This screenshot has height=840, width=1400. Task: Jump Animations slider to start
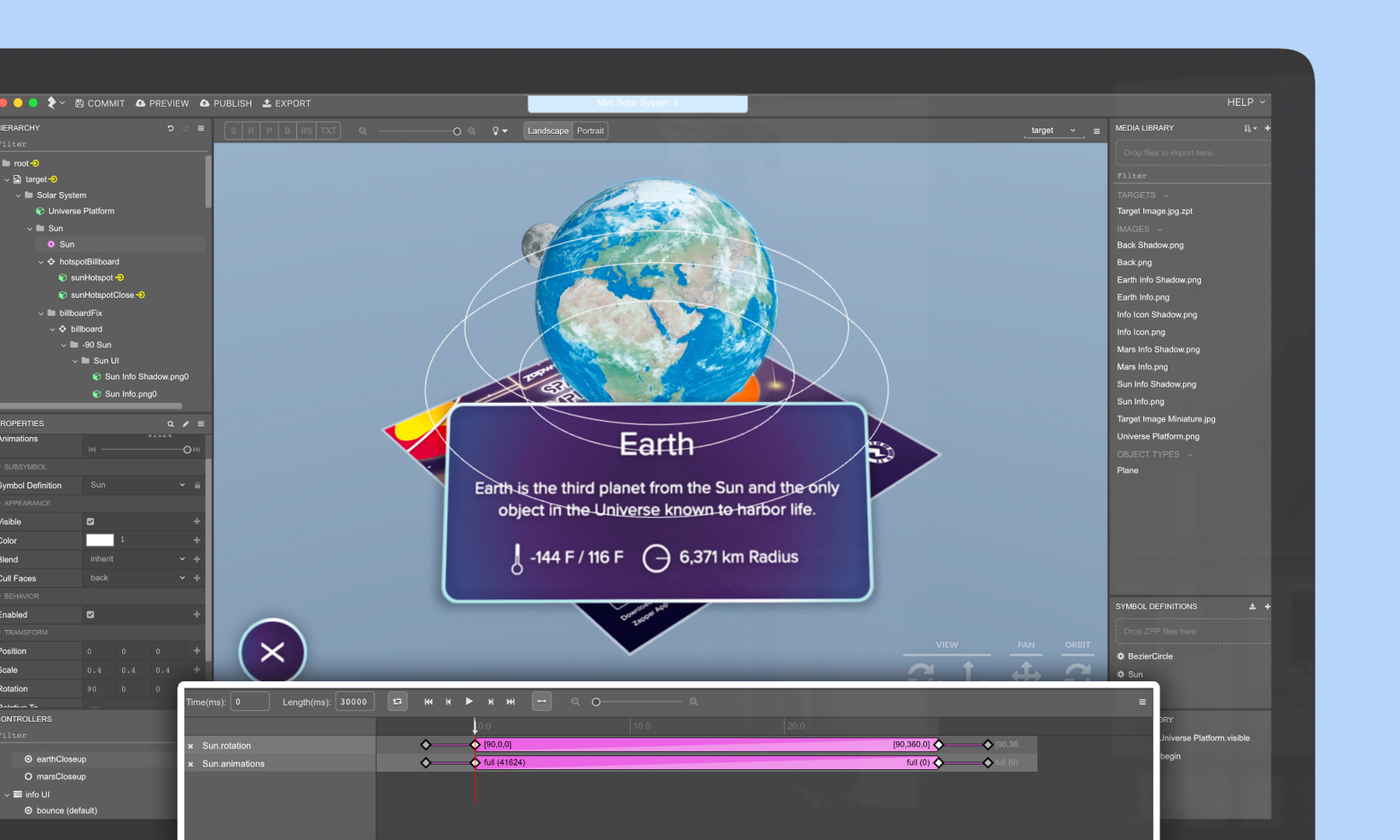(92, 450)
